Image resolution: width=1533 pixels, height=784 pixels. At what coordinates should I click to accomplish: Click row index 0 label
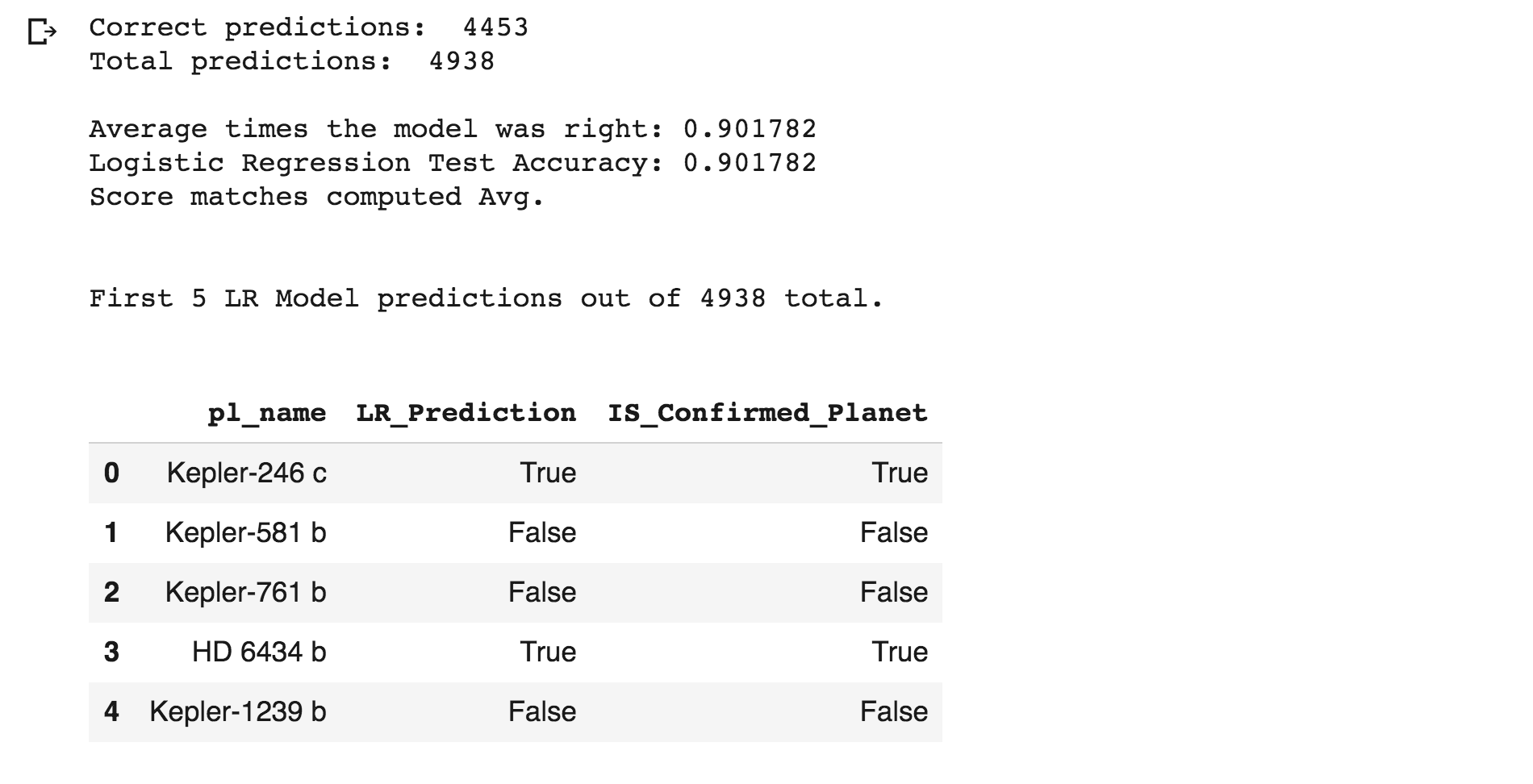coord(111,473)
